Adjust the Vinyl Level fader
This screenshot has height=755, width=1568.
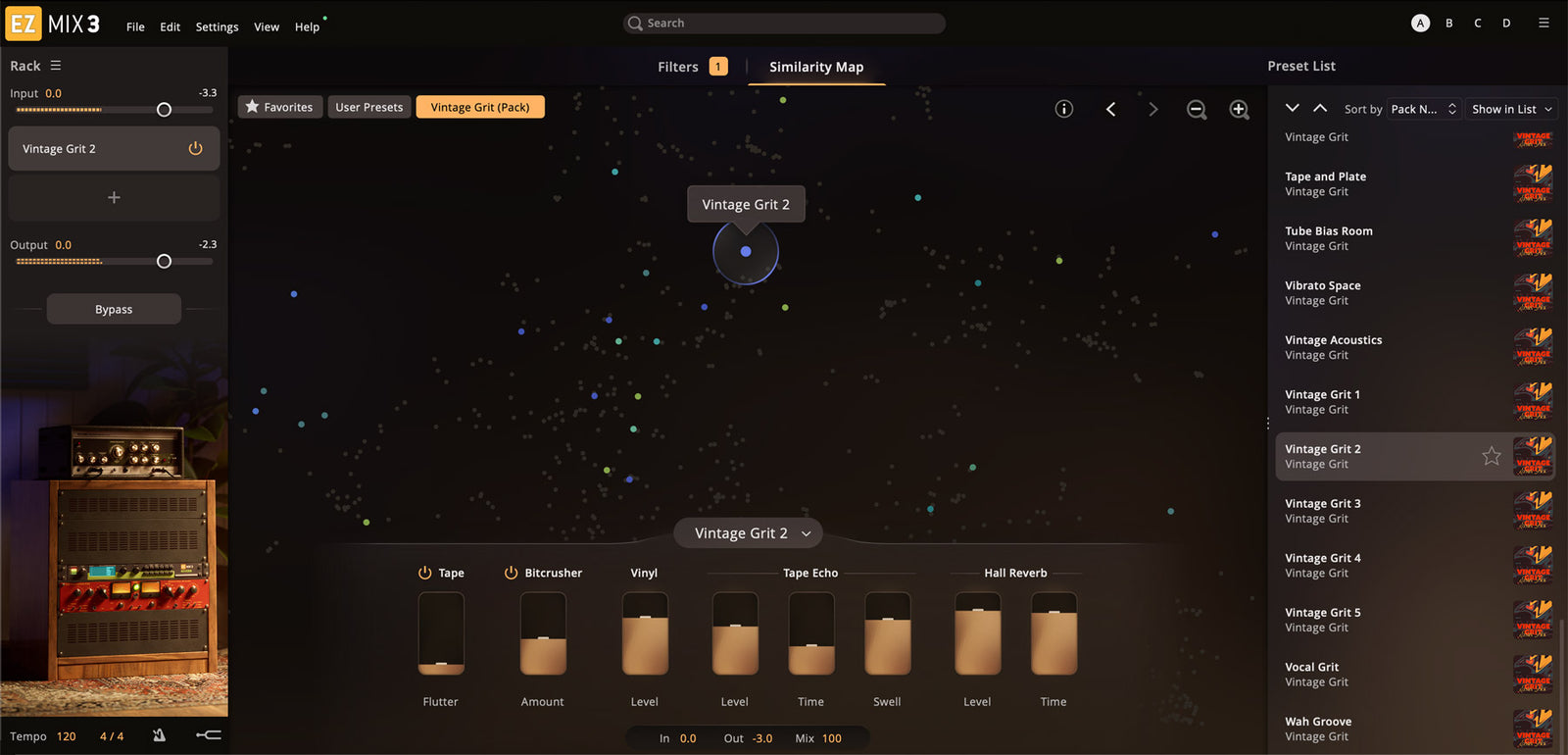[x=645, y=633]
